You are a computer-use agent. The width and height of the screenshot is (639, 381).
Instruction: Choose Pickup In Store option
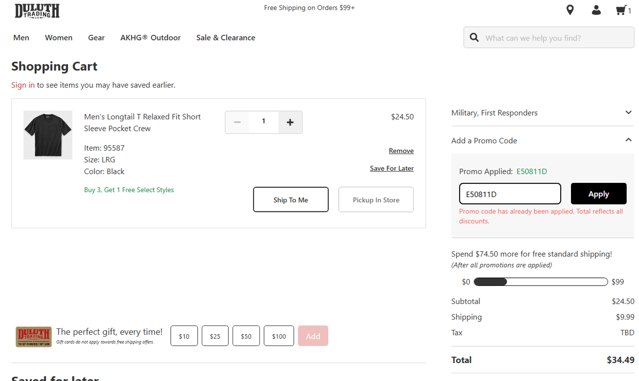pos(376,199)
